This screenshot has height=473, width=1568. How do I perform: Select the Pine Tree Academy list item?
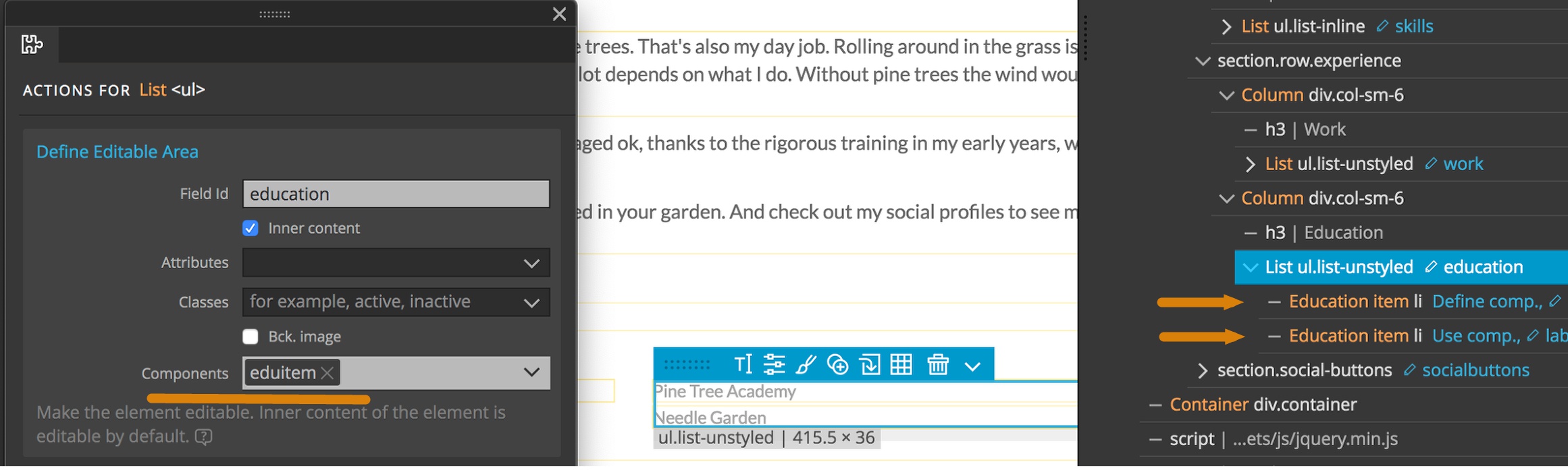(725, 391)
